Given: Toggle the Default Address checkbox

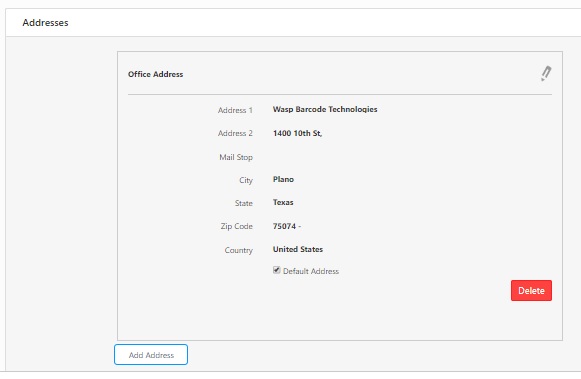Looking at the screenshot, I should pyautogui.click(x=276, y=270).
